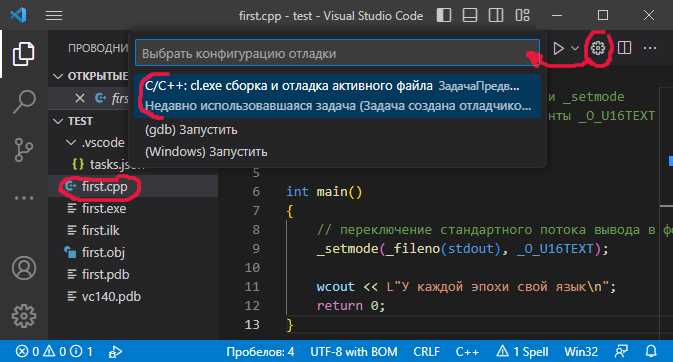Open More Actions ellipsis in editor toolbar
673x362 pixels.
tap(649, 48)
